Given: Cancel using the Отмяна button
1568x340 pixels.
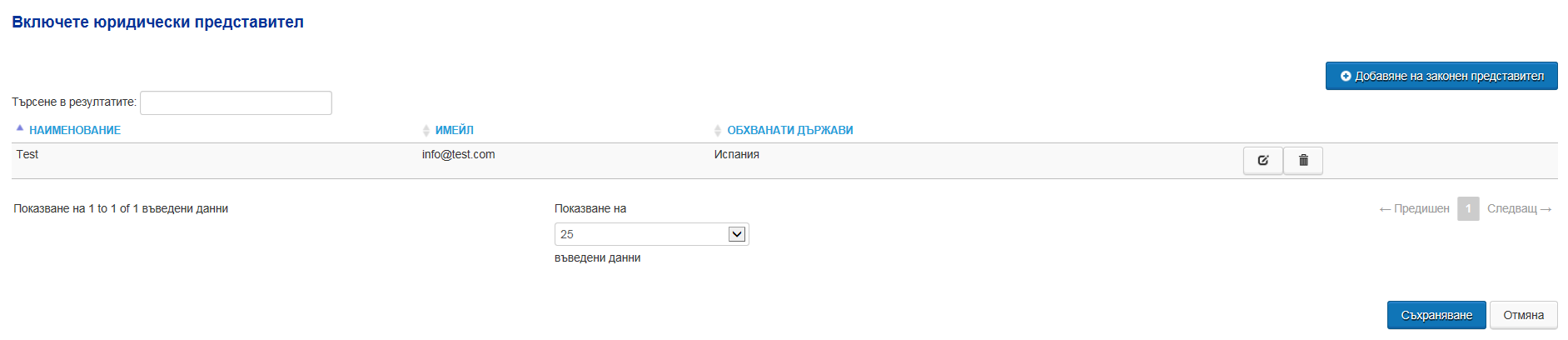Looking at the screenshot, I should [1523, 315].
